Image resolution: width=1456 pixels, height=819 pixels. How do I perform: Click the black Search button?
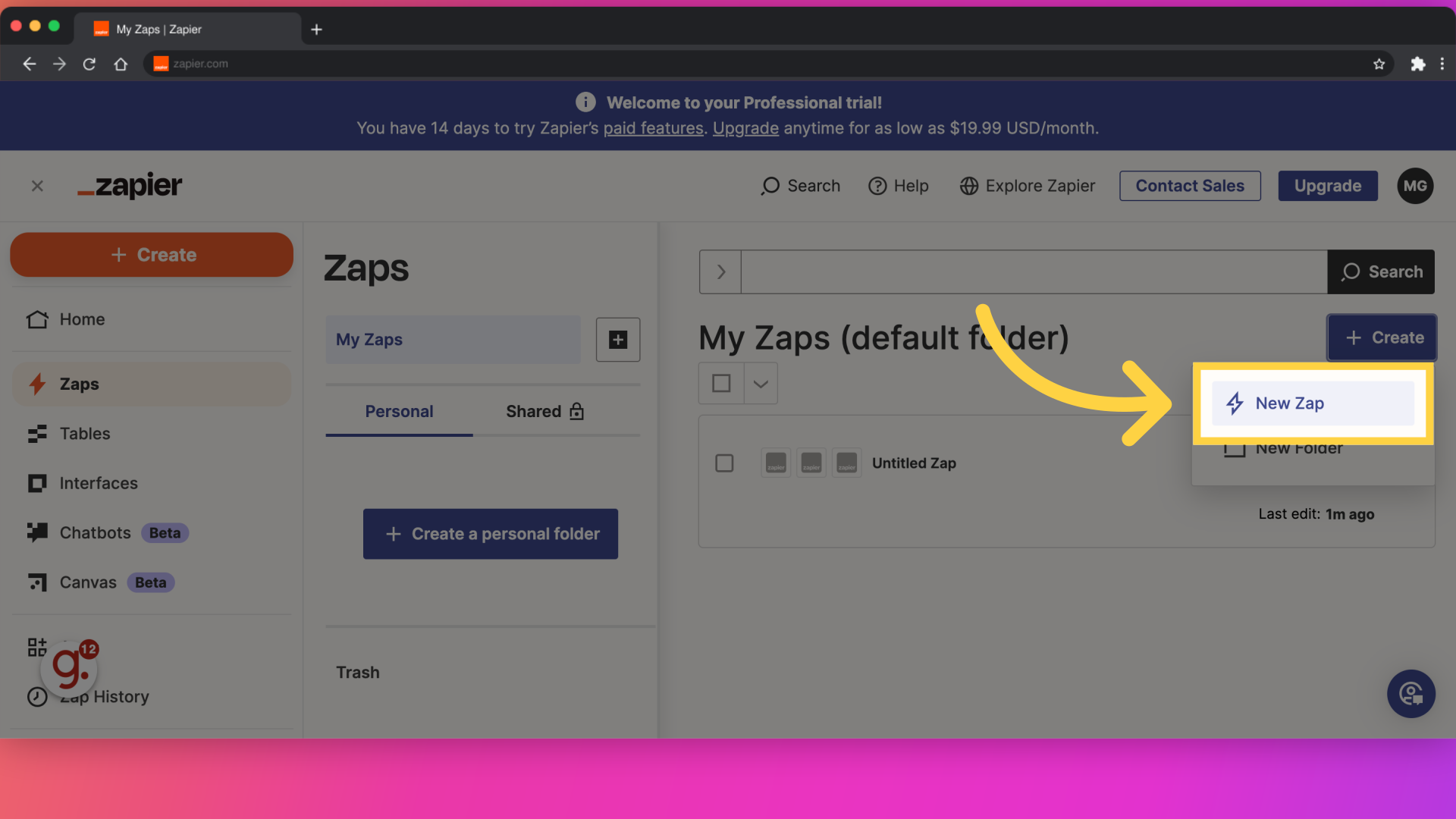[1381, 271]
